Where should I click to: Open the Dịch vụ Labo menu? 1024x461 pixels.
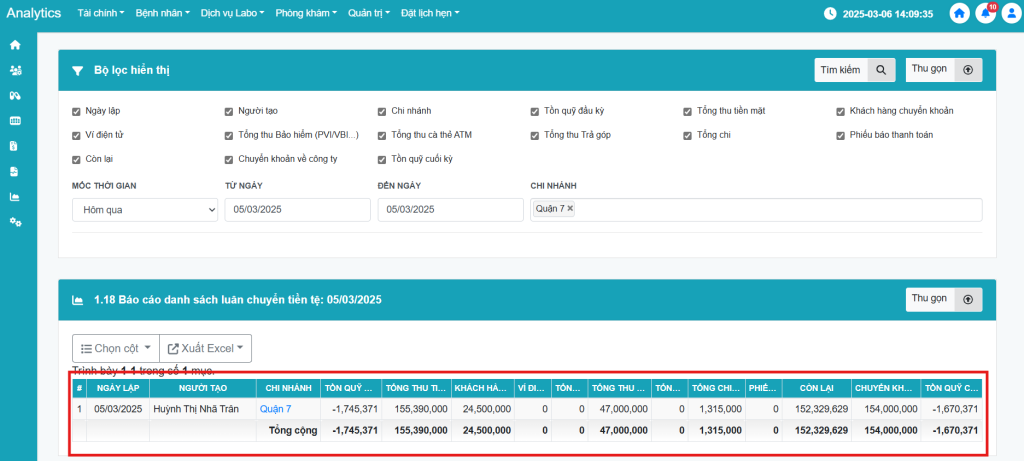click(x=232, y=14)
